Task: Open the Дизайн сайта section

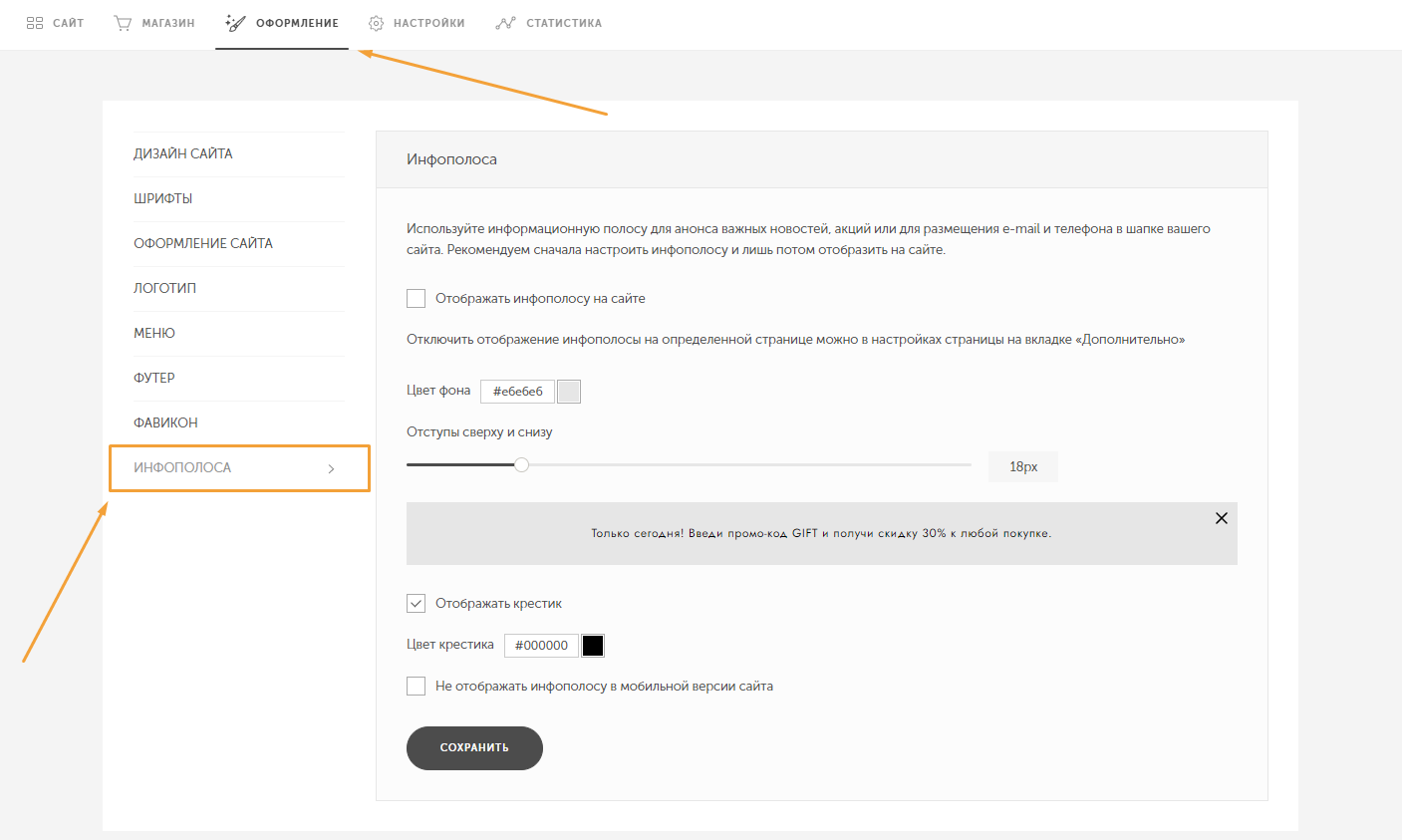Action: [x=183, y=153]
